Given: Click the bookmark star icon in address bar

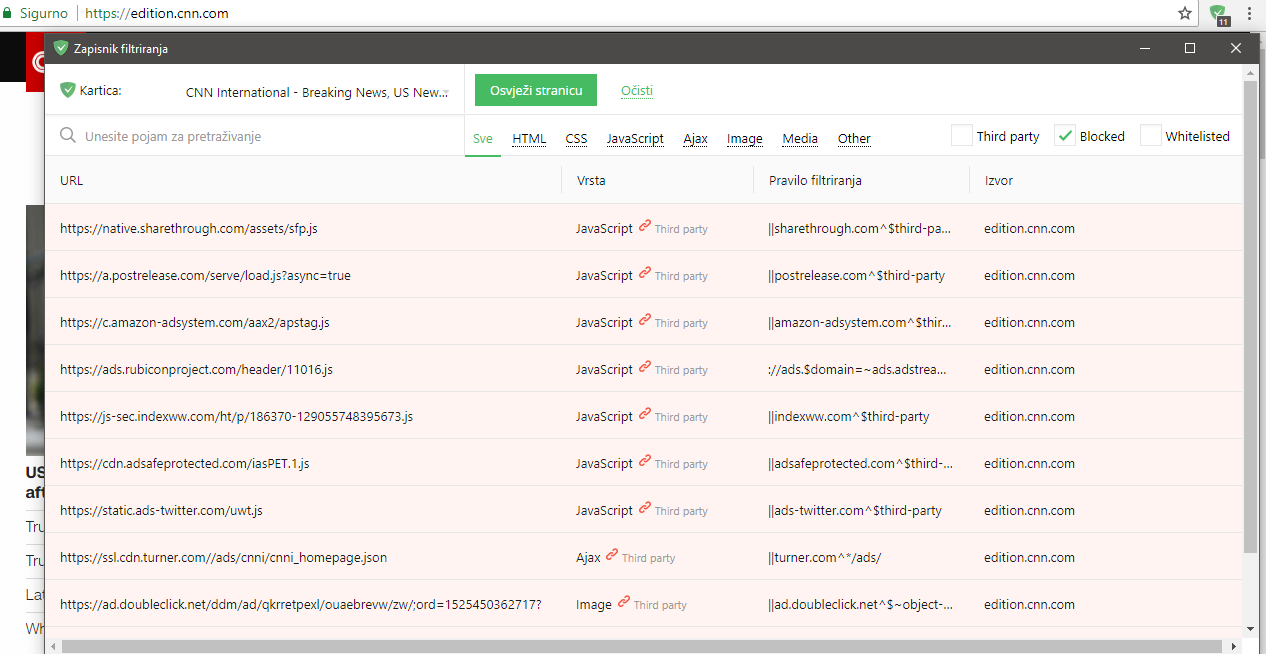Looking at the screenshot, I should tap(1185, 13).
